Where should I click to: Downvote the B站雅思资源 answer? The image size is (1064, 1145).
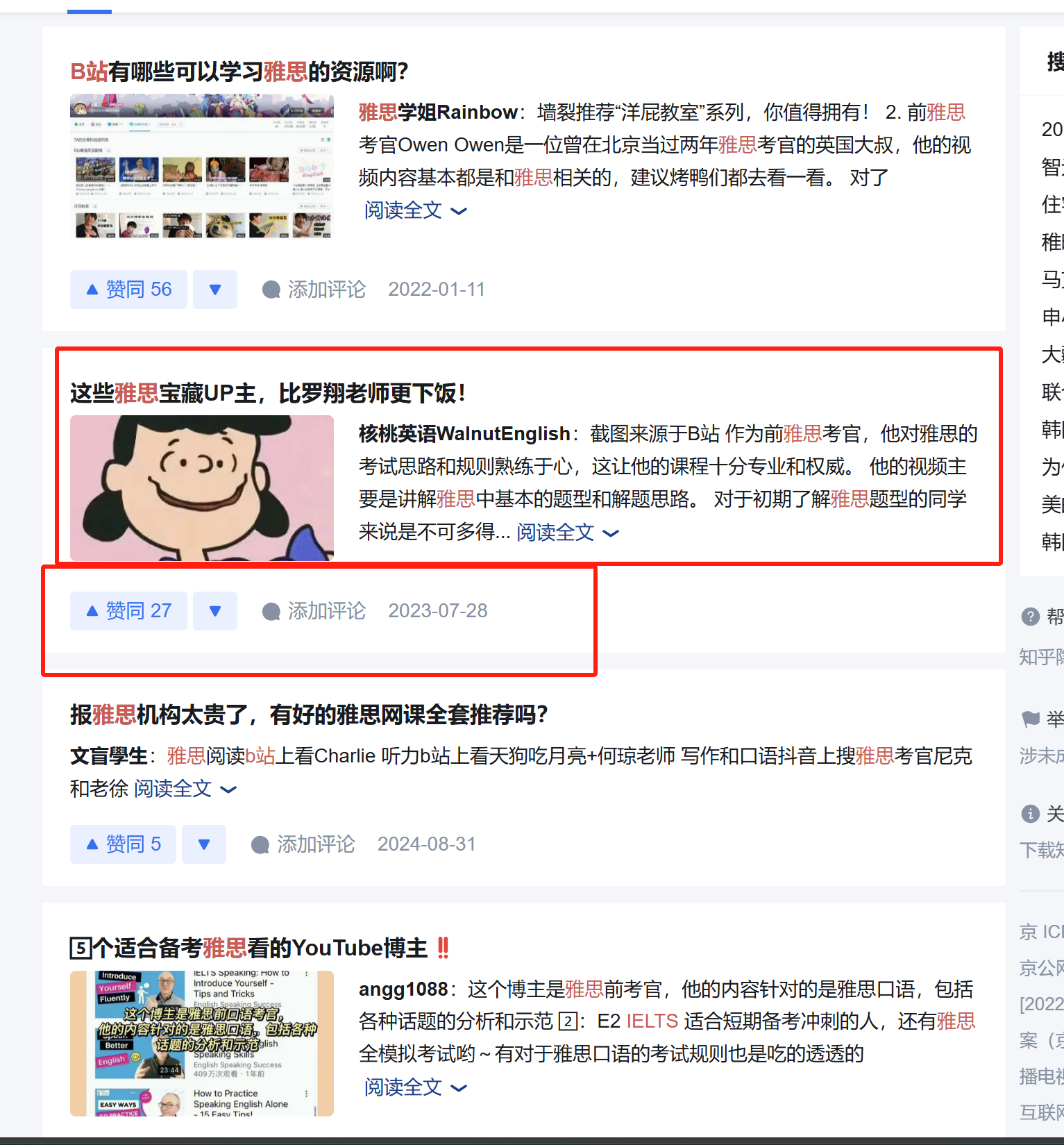click(x=215, y=290)
